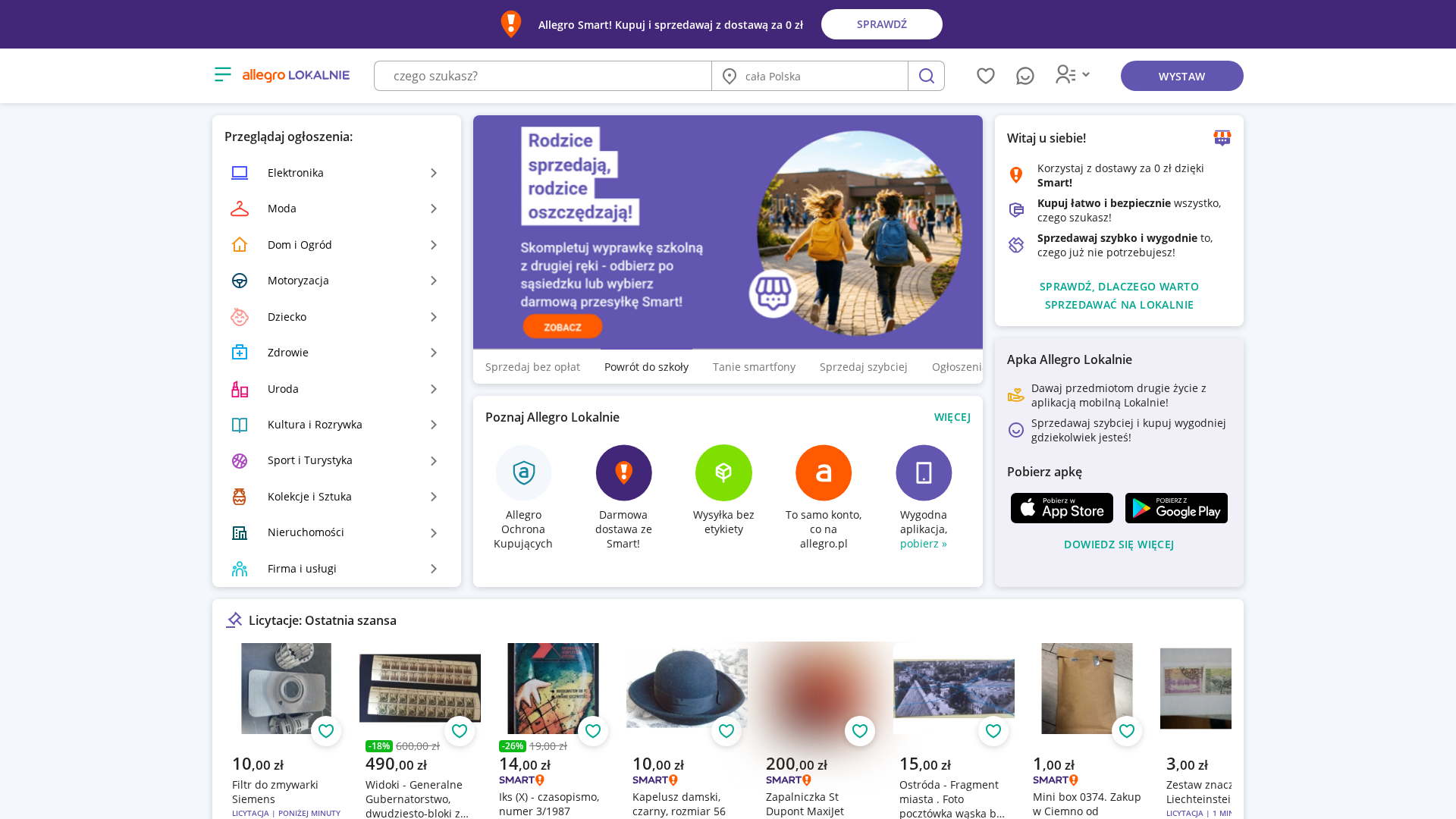Click the Wygodna aplikacja phone icon
The width and height of the screenshot is (1456, 819).
click(x=924, y=472)
